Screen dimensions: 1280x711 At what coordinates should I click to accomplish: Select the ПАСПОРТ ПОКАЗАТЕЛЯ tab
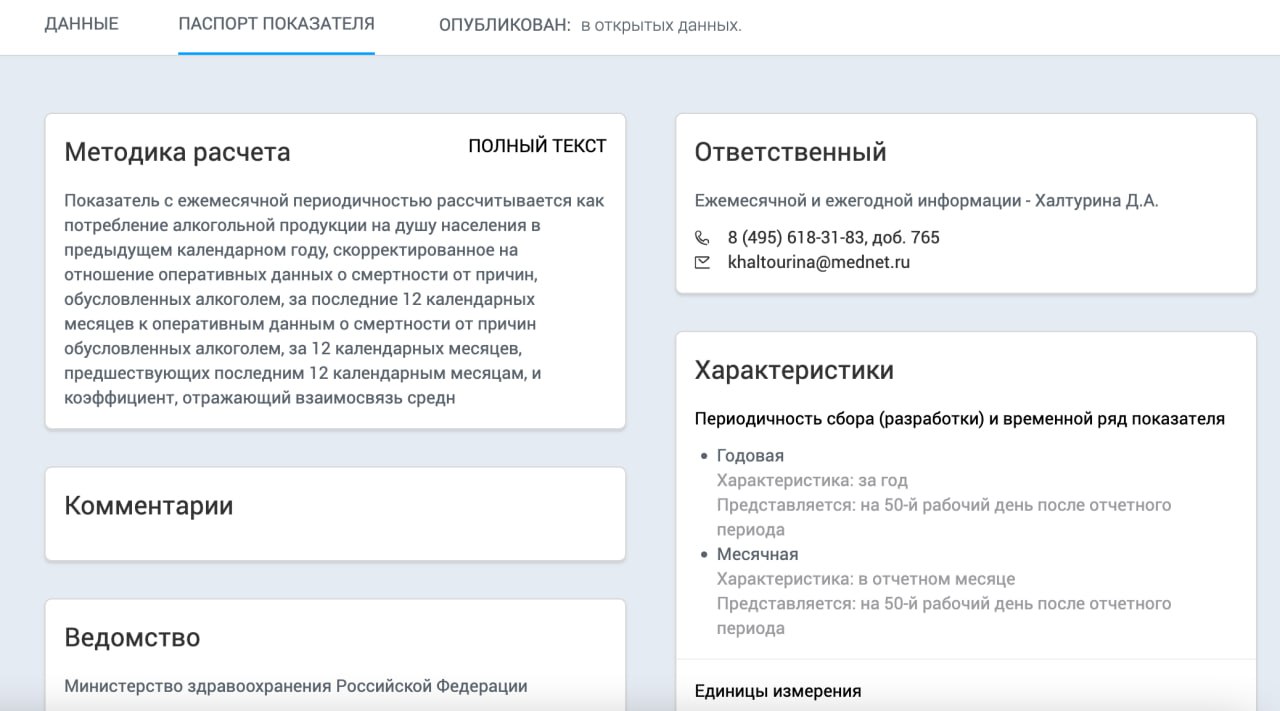point(276,24)
